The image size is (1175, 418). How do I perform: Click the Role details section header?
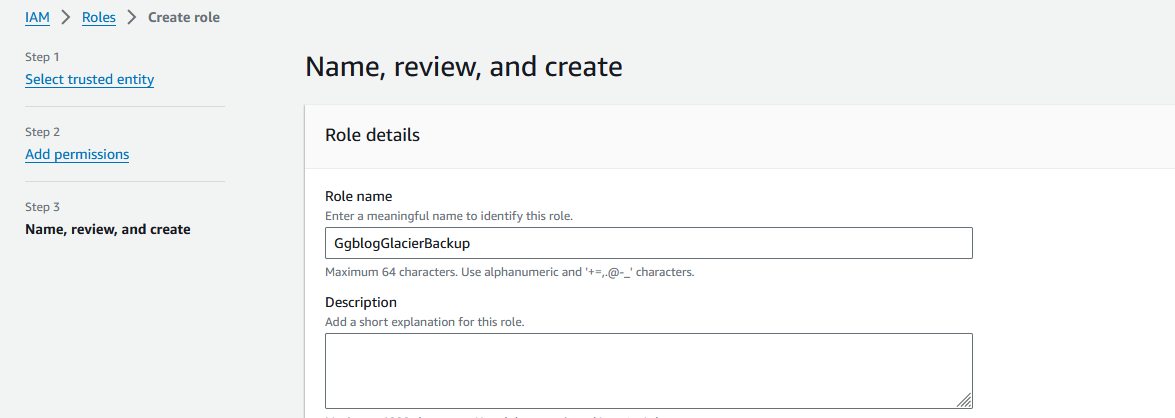point(372,135)
